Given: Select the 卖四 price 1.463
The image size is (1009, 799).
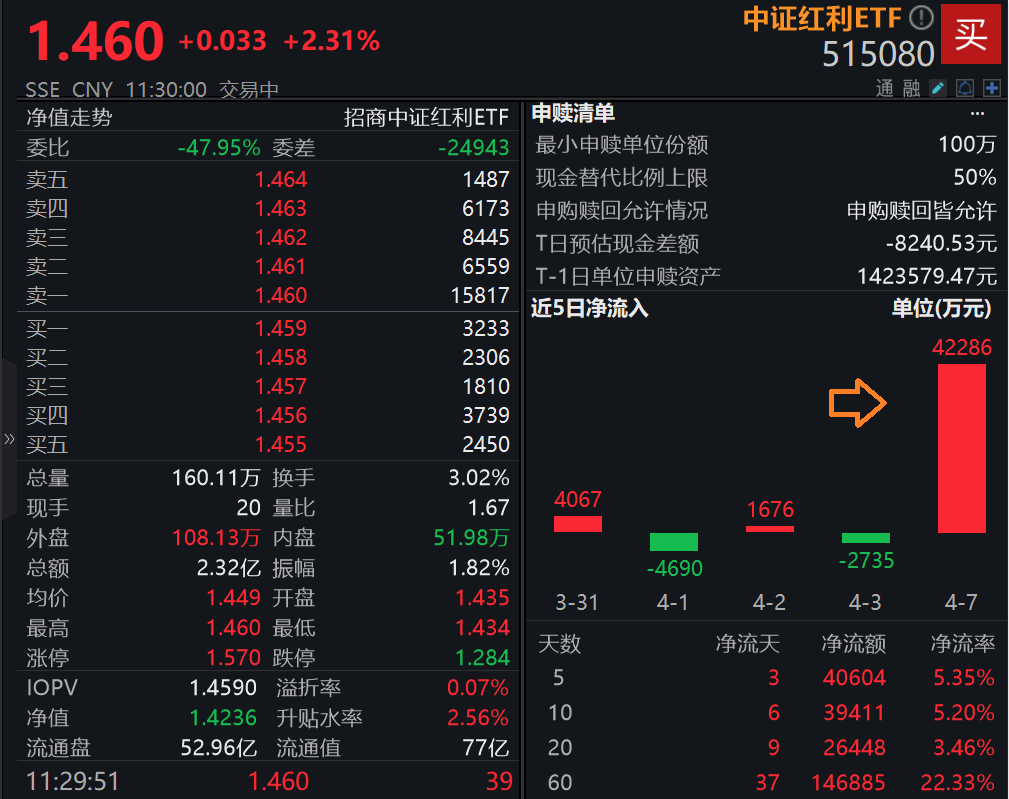Looking at the screenshot, I should [x=281, y=208].
